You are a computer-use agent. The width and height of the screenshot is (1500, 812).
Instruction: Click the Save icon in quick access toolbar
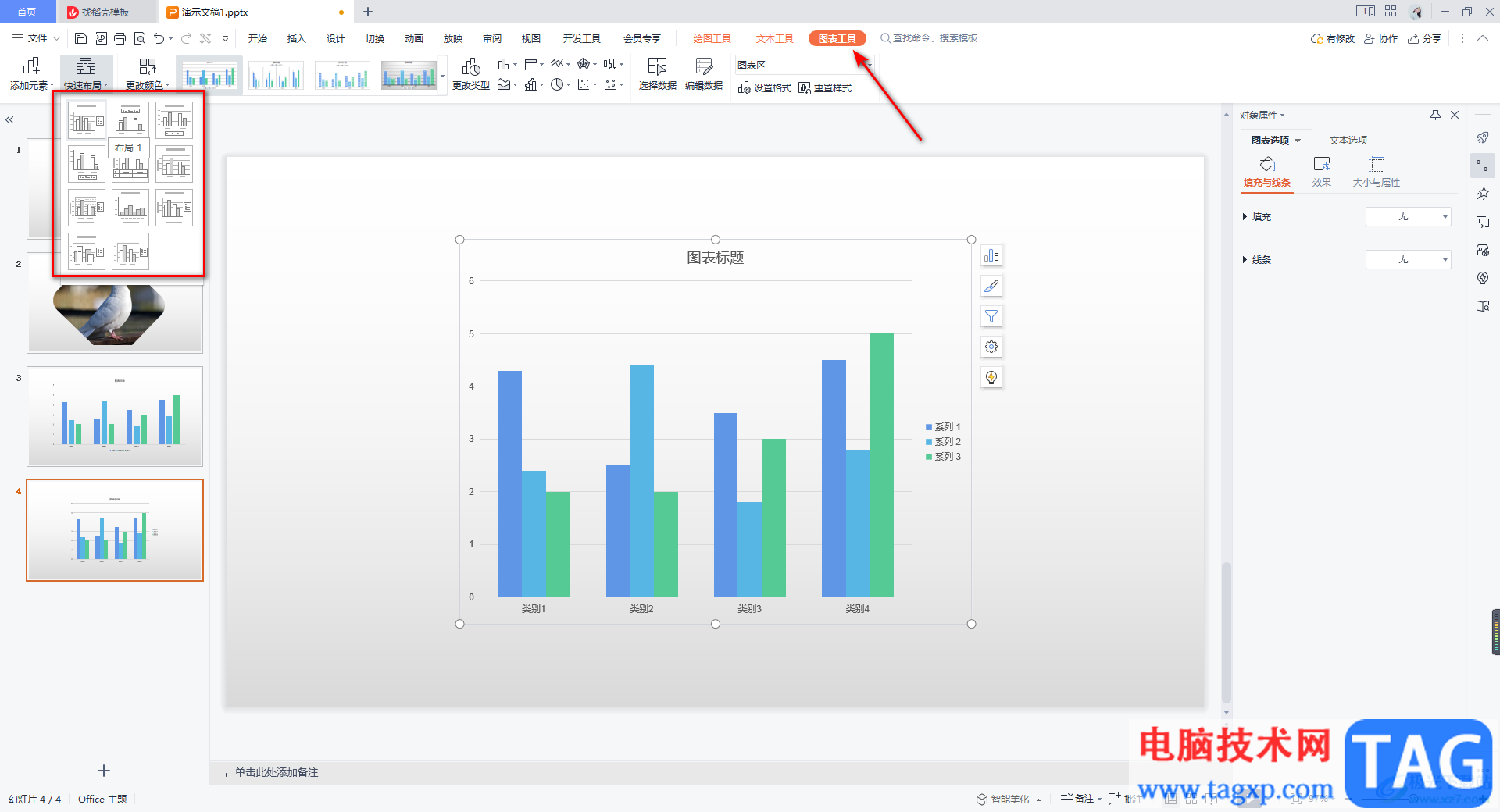pyautogui.click(x=80, y=38)
